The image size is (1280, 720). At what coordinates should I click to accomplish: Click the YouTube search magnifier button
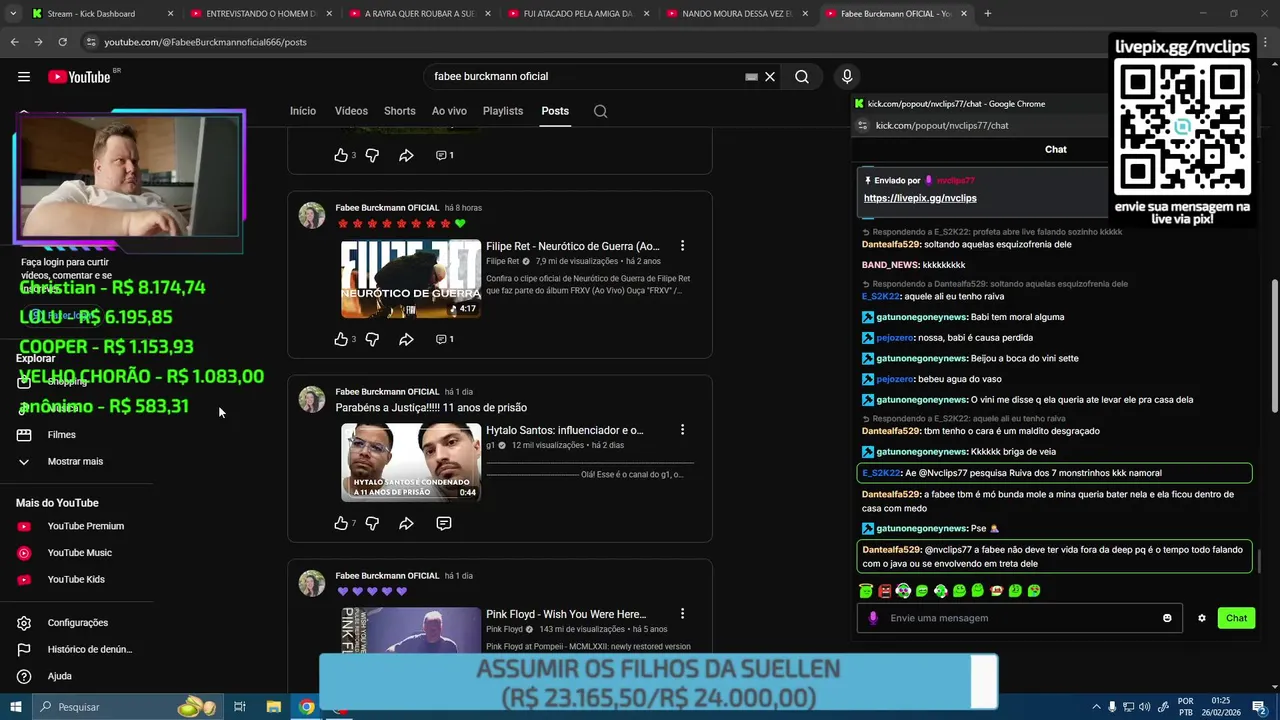[x=802, y=77]
